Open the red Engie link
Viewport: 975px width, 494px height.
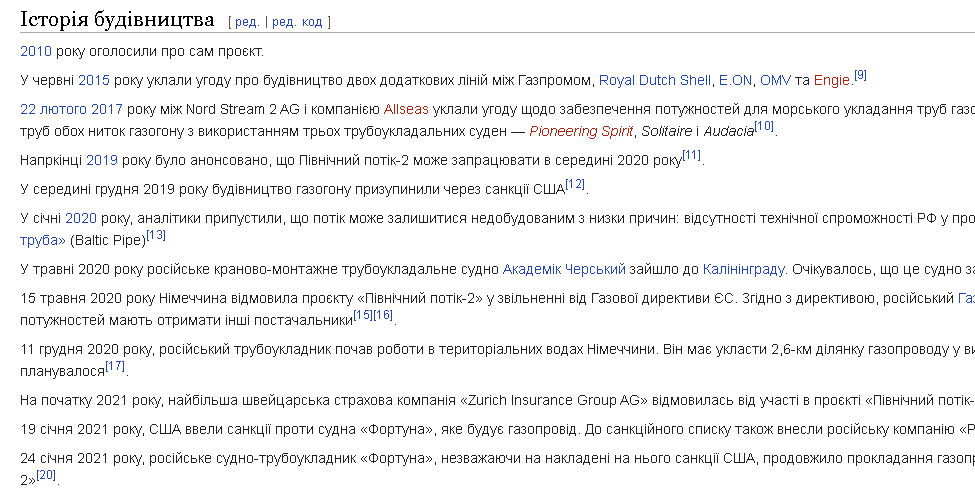(x=831, y=81)
